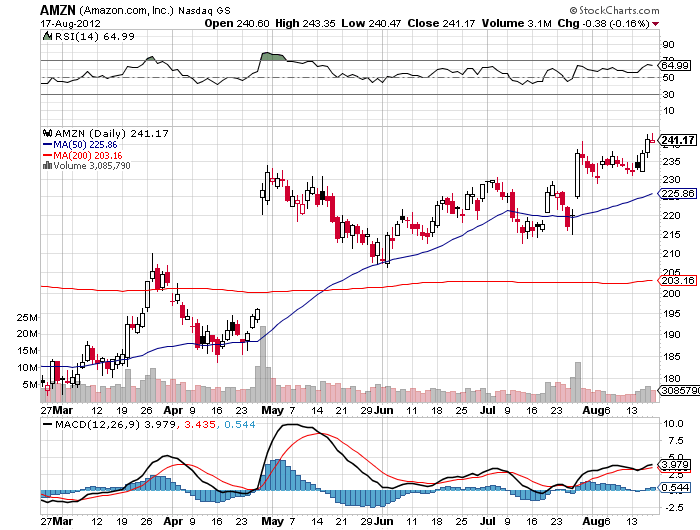Click the 185 price axis label
700x530 pixels.
tap(671, 356)
